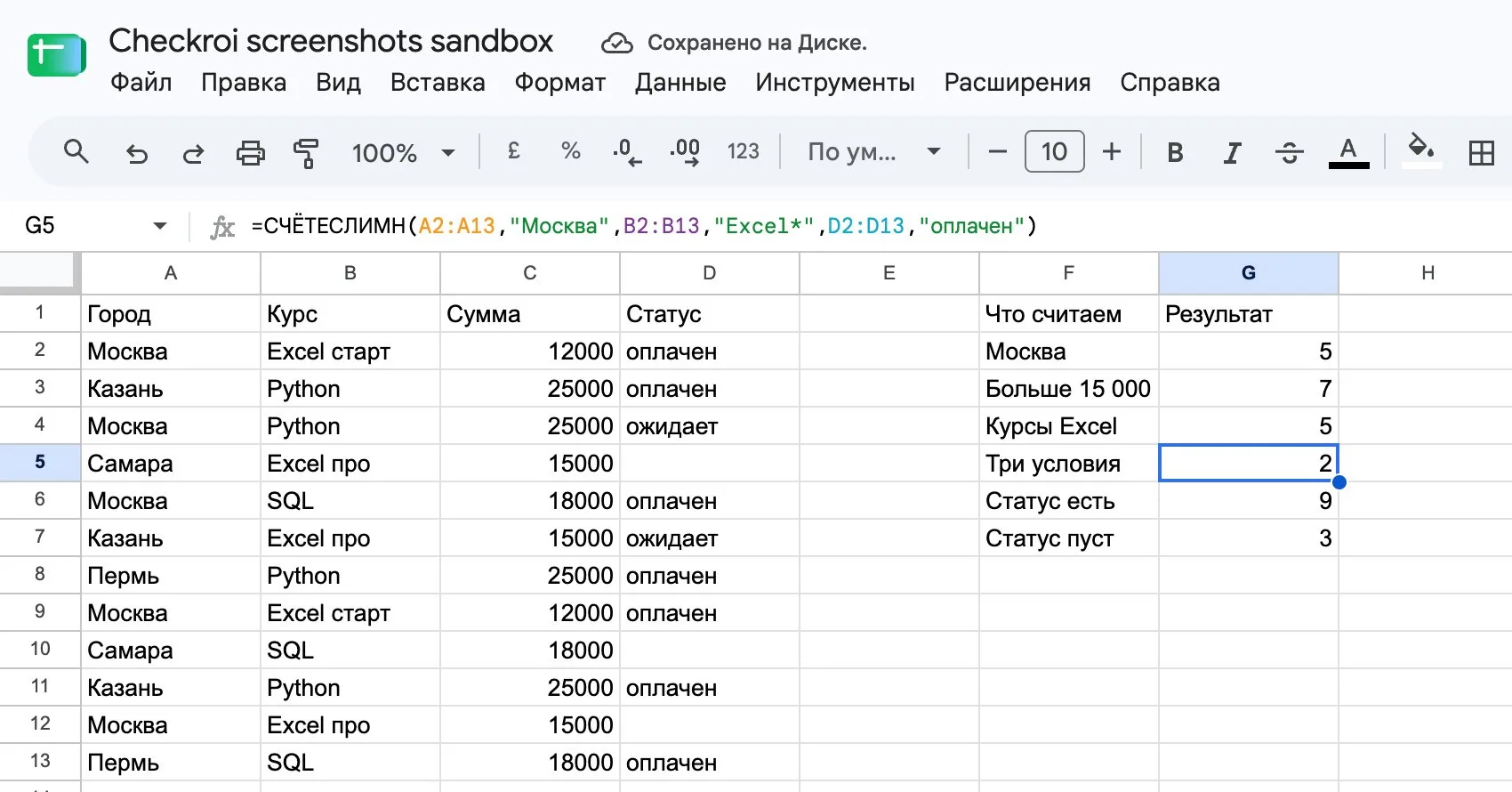This screenshot has height=792, width=1512.
Task: Open the Google Sheets home icon
Action: tap(56, 55)
